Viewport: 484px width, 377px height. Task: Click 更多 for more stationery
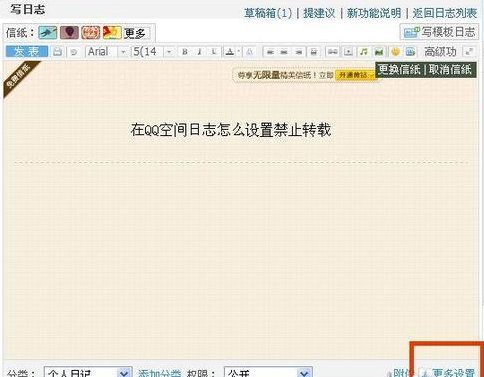pos(135,33)
